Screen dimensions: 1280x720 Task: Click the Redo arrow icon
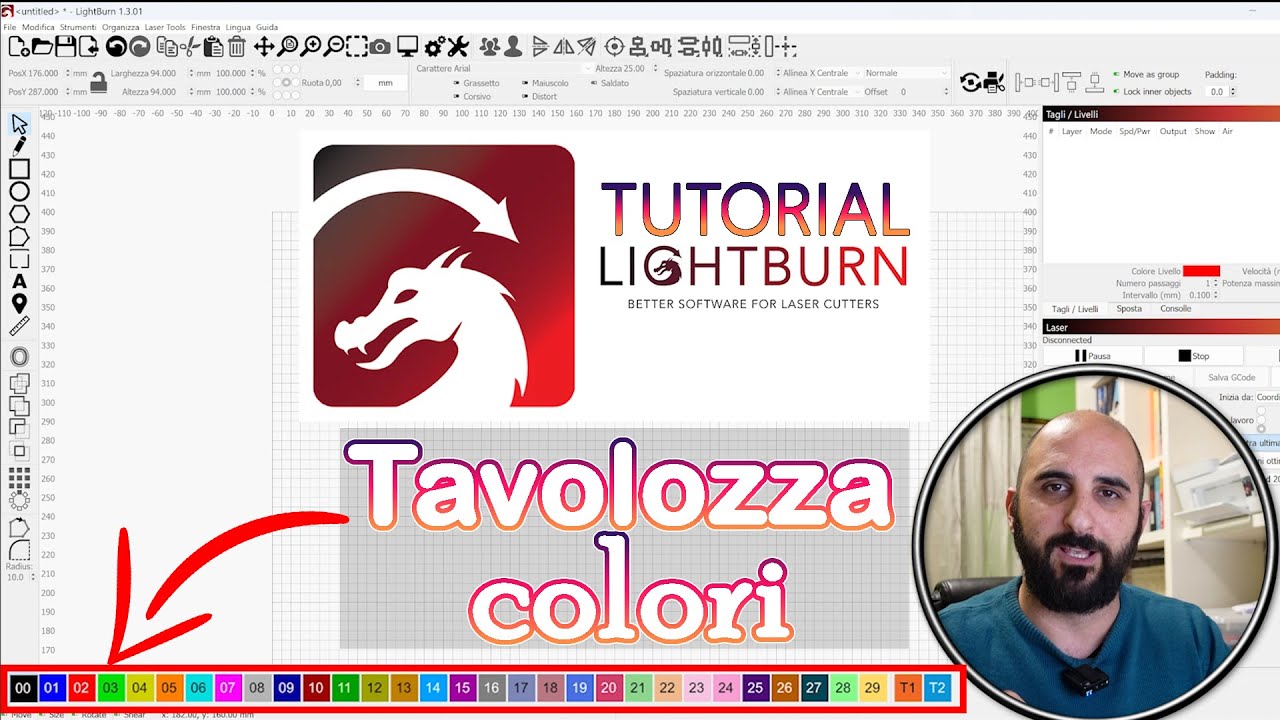tap(140, 46)
